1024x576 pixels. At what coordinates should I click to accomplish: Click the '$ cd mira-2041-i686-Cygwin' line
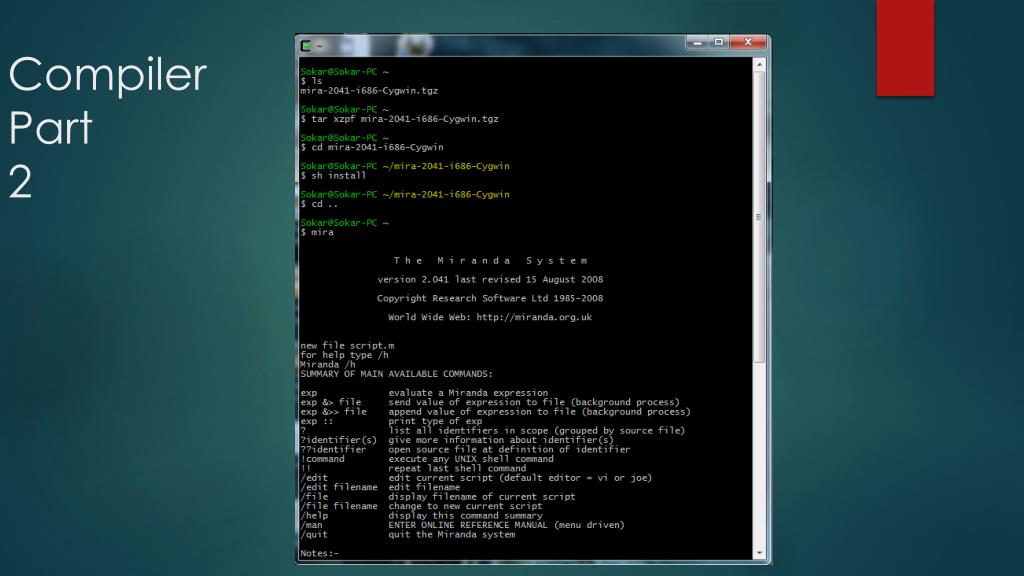[372, 147]
